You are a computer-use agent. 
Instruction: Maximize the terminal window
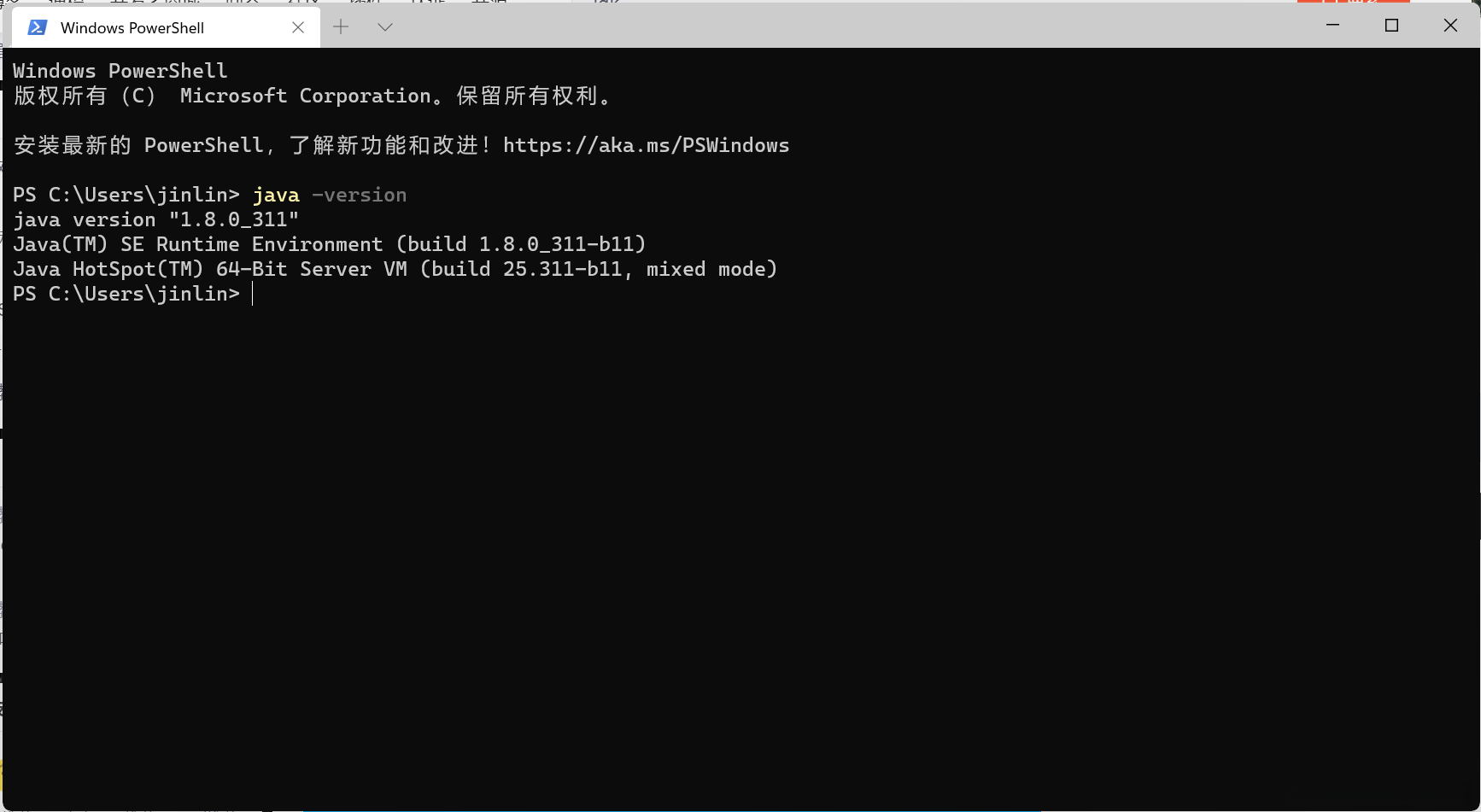[1391, 26]
